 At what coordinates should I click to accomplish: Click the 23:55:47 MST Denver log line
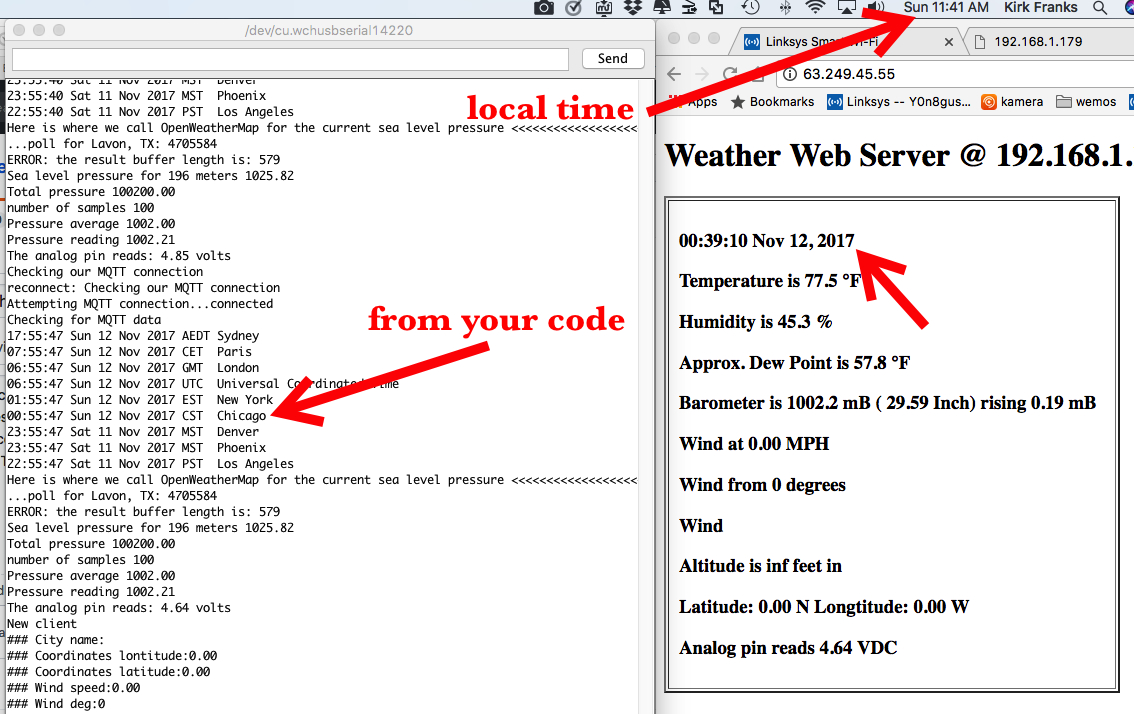[133, 431]
